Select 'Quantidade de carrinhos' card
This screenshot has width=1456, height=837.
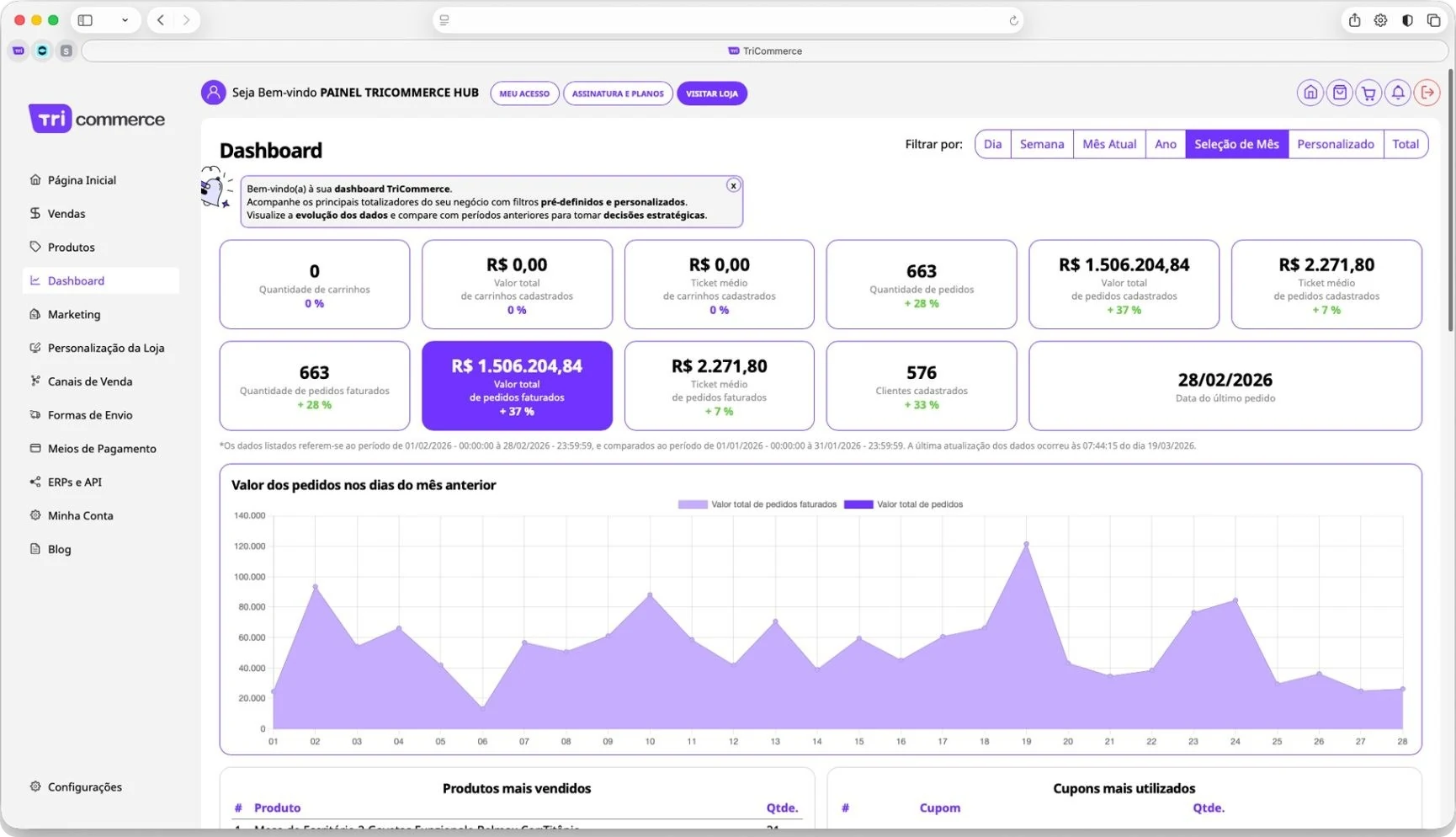point(315,285)
